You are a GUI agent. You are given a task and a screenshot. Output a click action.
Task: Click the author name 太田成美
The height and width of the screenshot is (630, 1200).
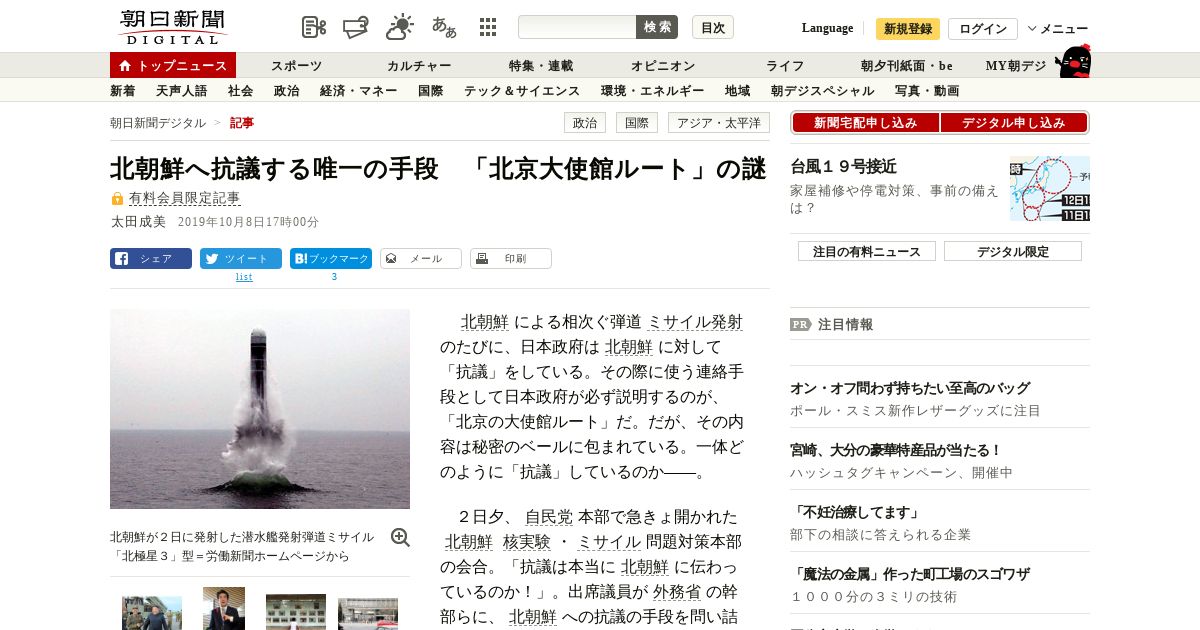(138, 222)
